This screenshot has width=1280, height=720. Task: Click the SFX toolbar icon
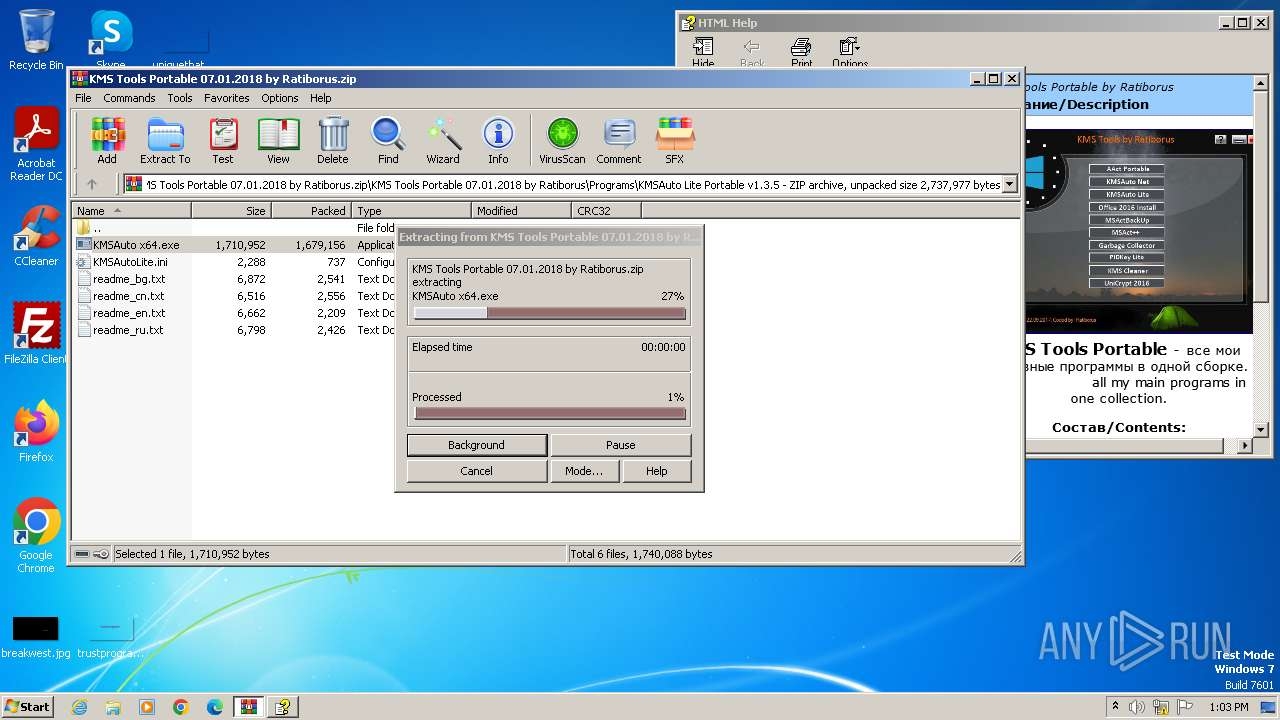coord(675,140)
